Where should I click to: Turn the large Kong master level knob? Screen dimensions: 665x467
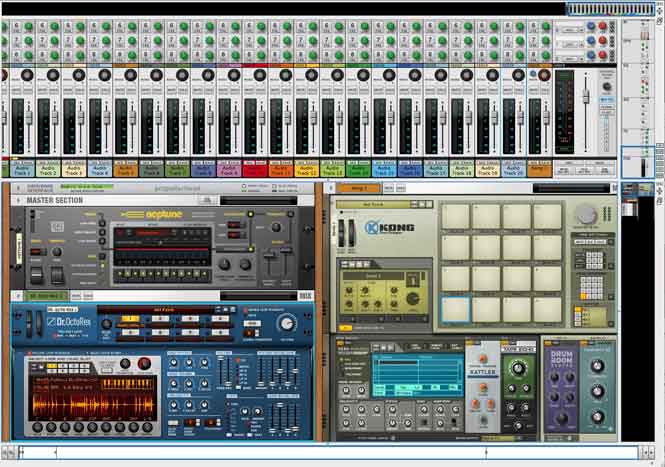point(586,214)
